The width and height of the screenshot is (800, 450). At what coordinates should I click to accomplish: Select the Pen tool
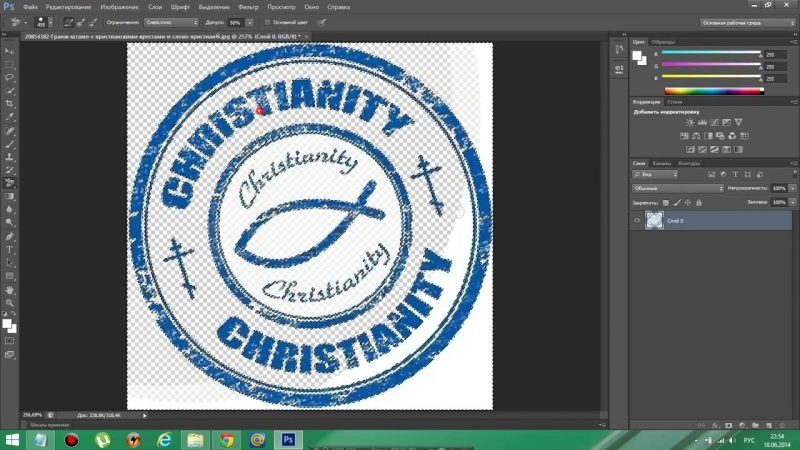[10, 237]
